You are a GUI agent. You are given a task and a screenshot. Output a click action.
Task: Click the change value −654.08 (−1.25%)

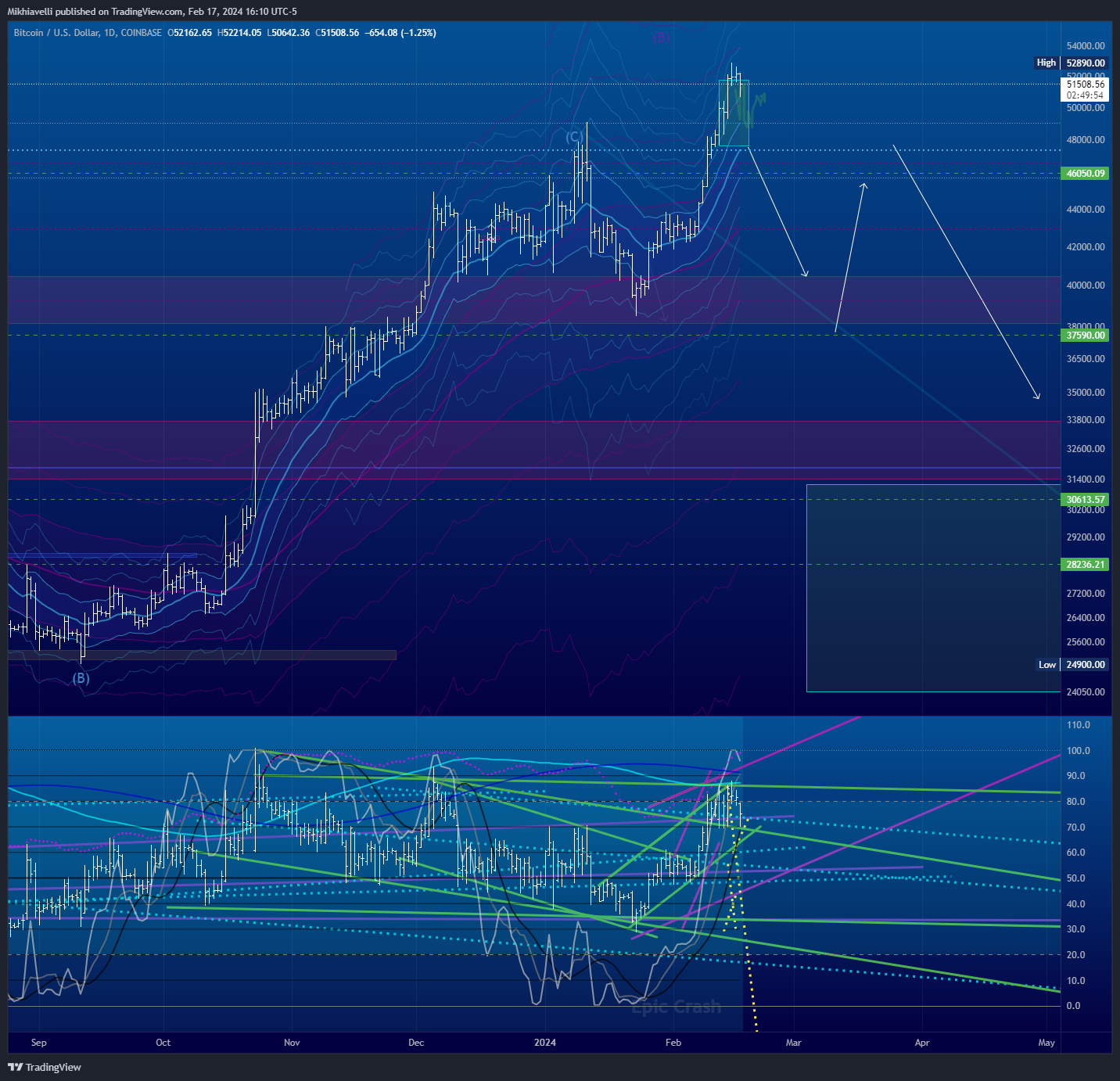pyautogui.click(x=400, y=33)
